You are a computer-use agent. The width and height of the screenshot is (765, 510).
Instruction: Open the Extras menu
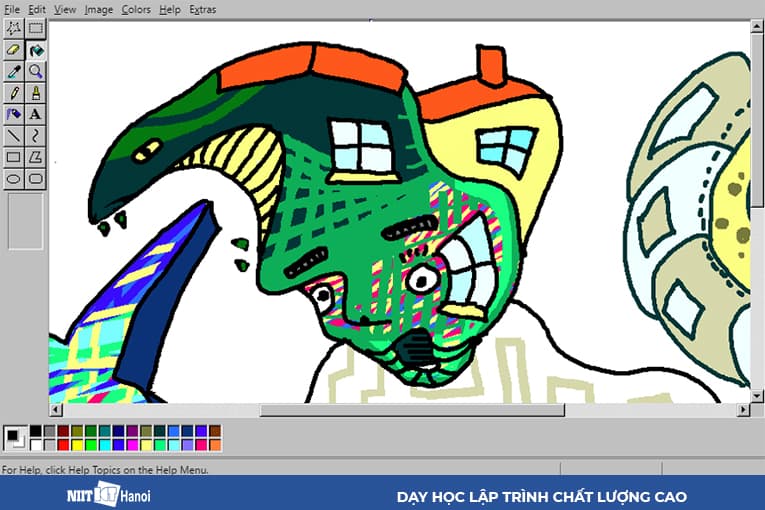point(202,9)
